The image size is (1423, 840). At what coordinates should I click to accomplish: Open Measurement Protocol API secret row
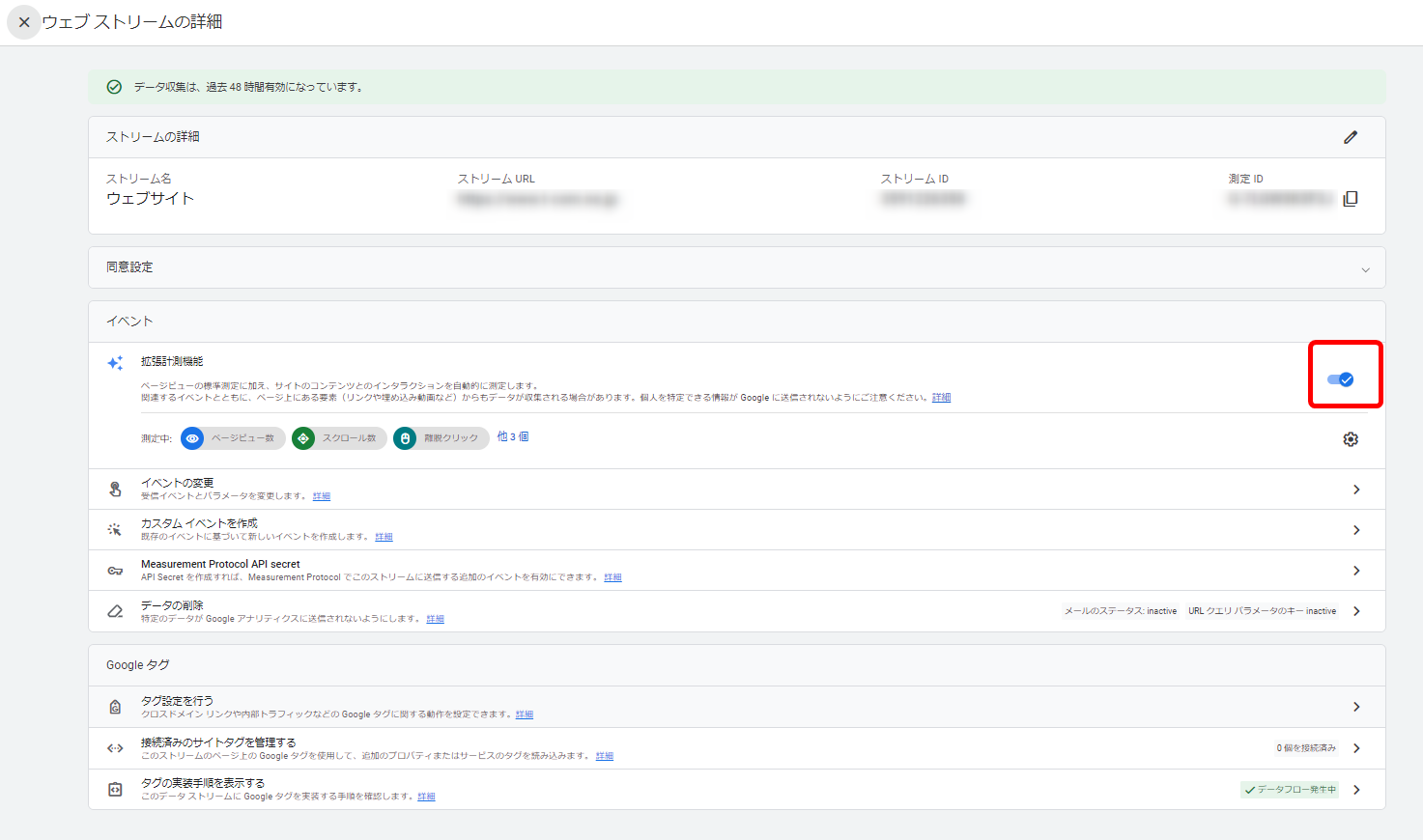(x=737, y=571)
